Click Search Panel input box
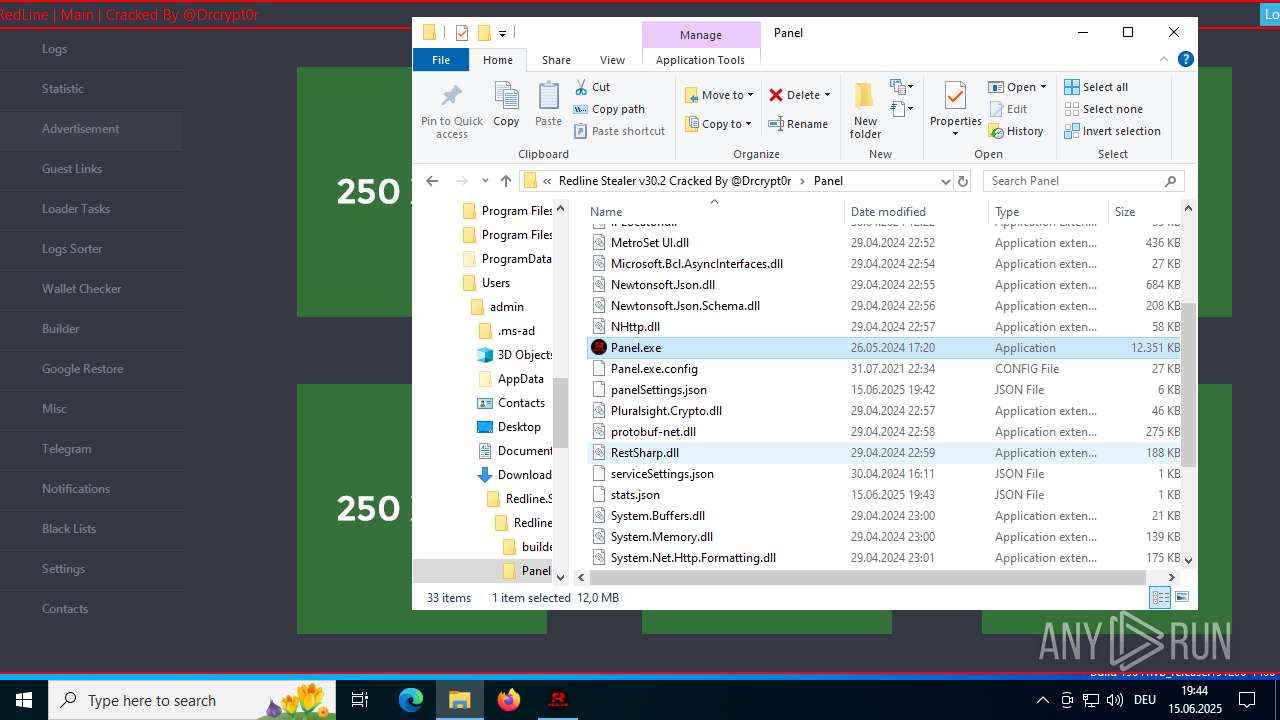 tap(1084, 181)
